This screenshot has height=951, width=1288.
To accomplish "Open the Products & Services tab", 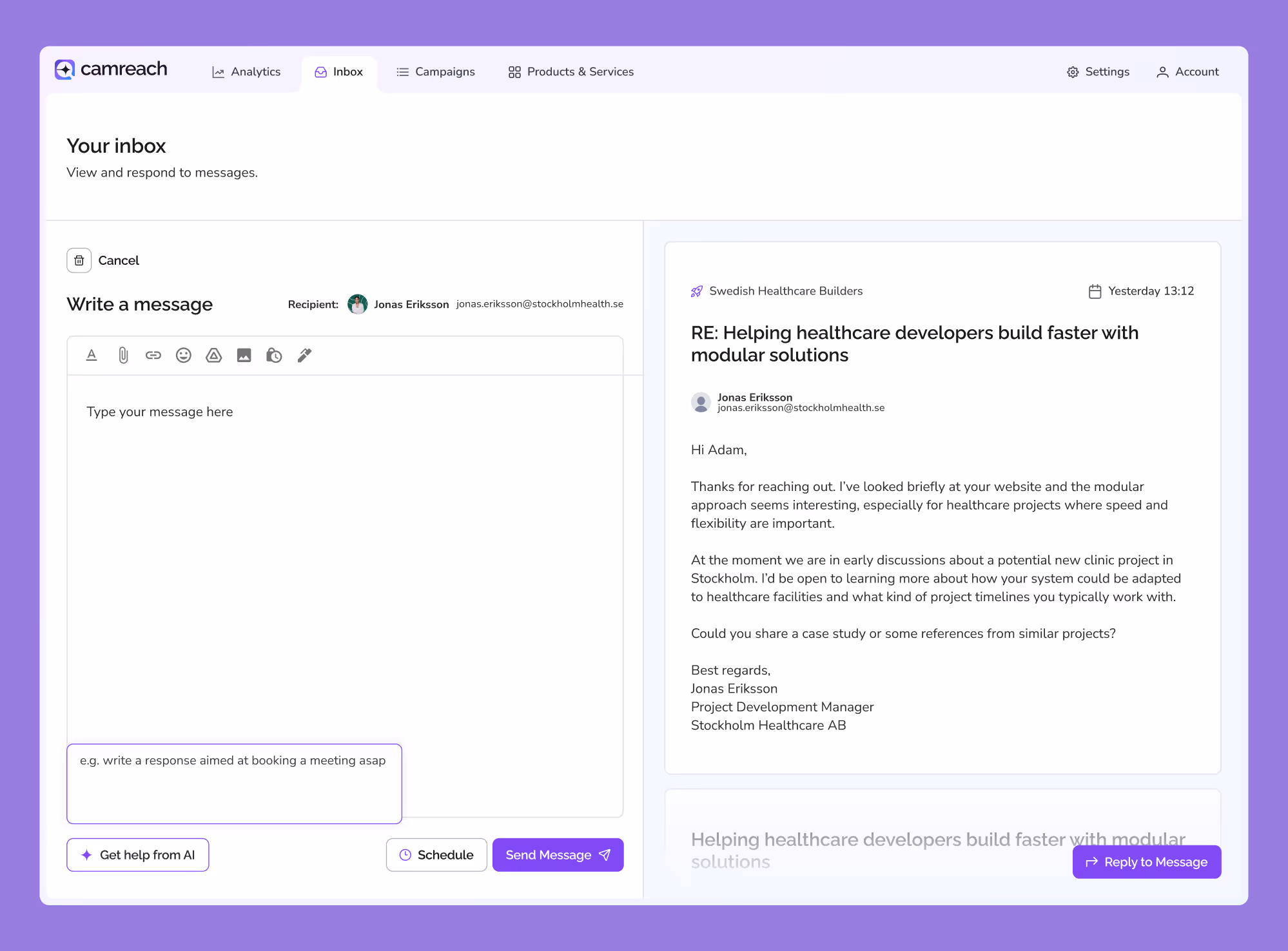I will [x=571, y=72].
